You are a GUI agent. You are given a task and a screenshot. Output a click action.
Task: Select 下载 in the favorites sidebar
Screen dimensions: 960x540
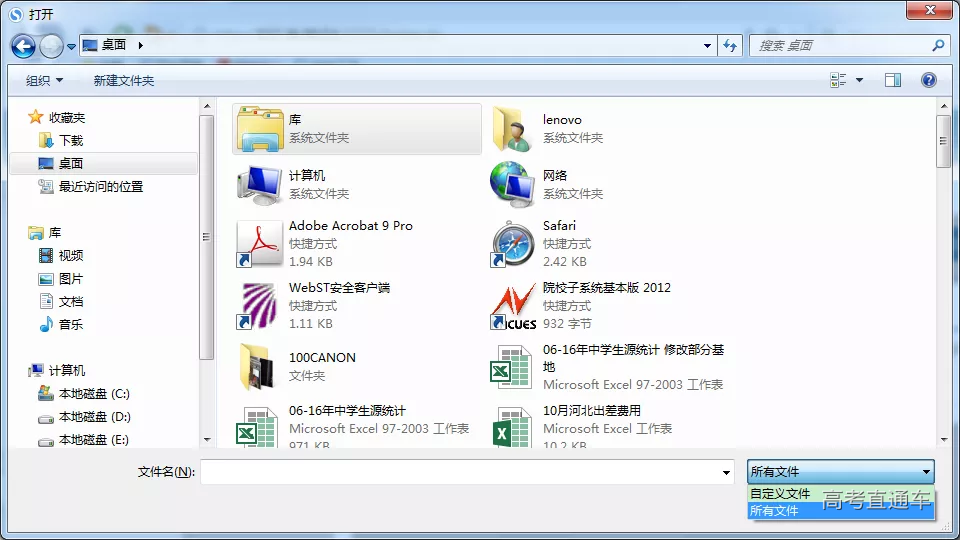click(x=71, y=141)
